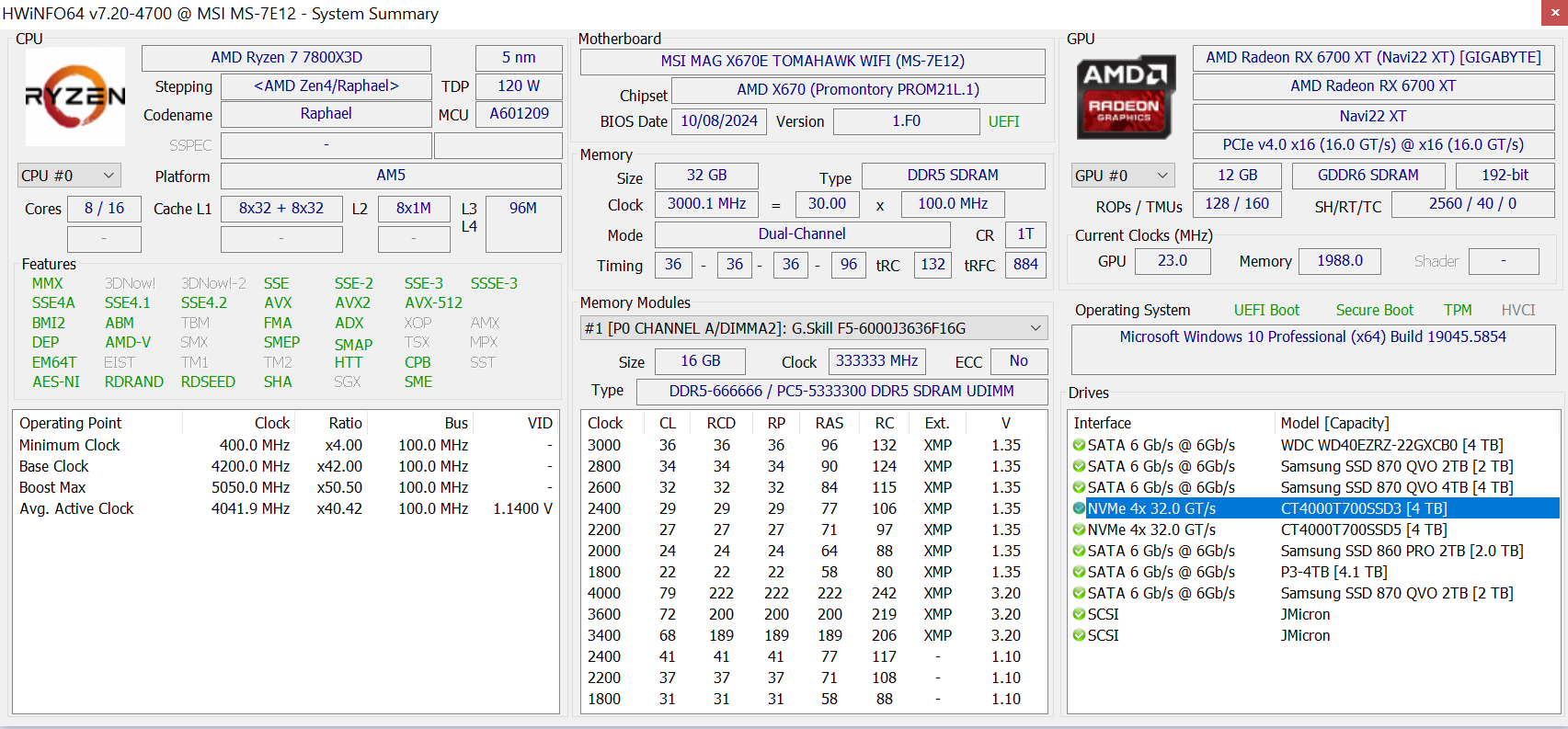Click status icon for Samsung SSD 860 PRO
Viewport: 1568px width, 729px height.
[x=1079, y=551]
